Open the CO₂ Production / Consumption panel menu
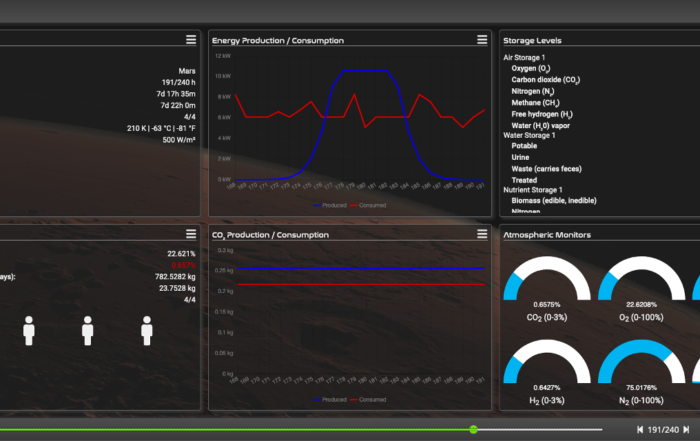The image size is (700, 441). point(483,234)
